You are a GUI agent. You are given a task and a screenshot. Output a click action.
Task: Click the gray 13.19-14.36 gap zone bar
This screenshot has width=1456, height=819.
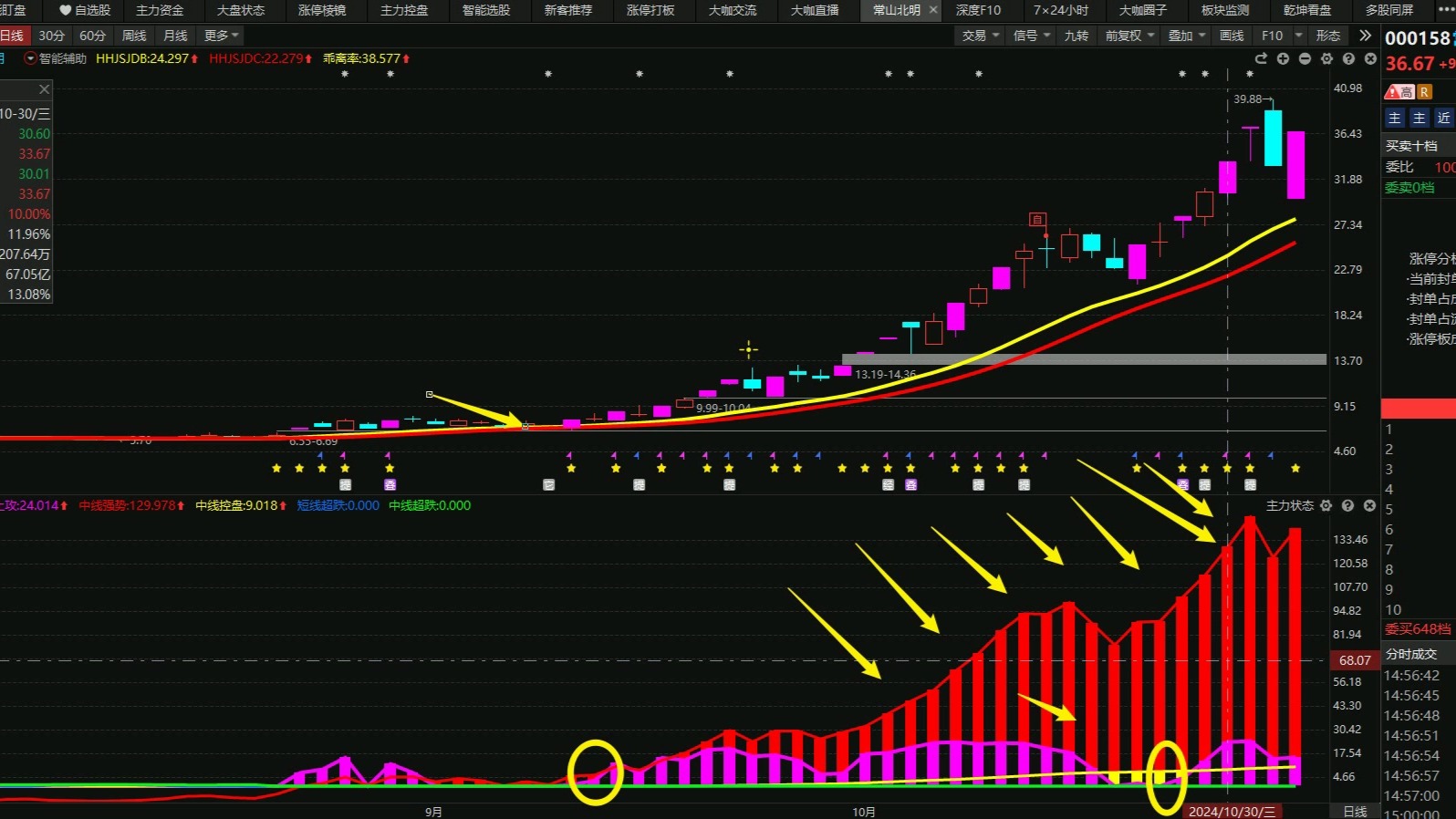point(1084,359)
